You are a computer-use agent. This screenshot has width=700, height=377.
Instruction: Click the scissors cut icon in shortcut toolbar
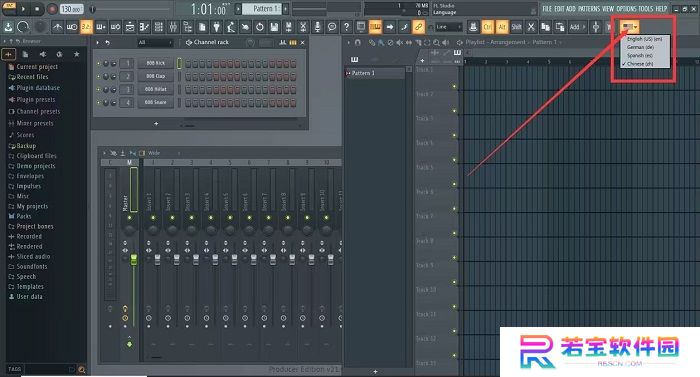531,27
